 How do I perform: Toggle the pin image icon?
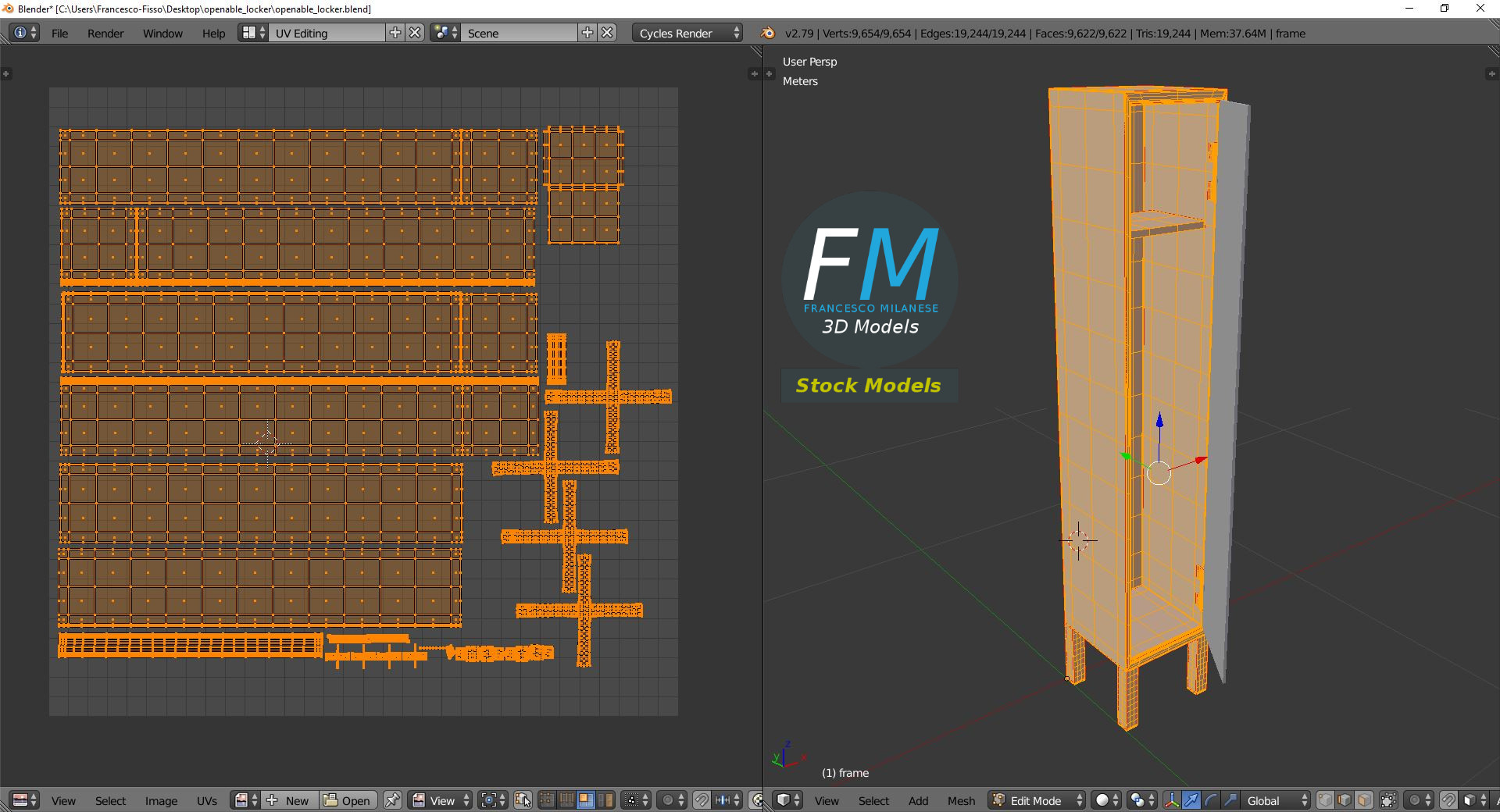(x=392, y=800)
